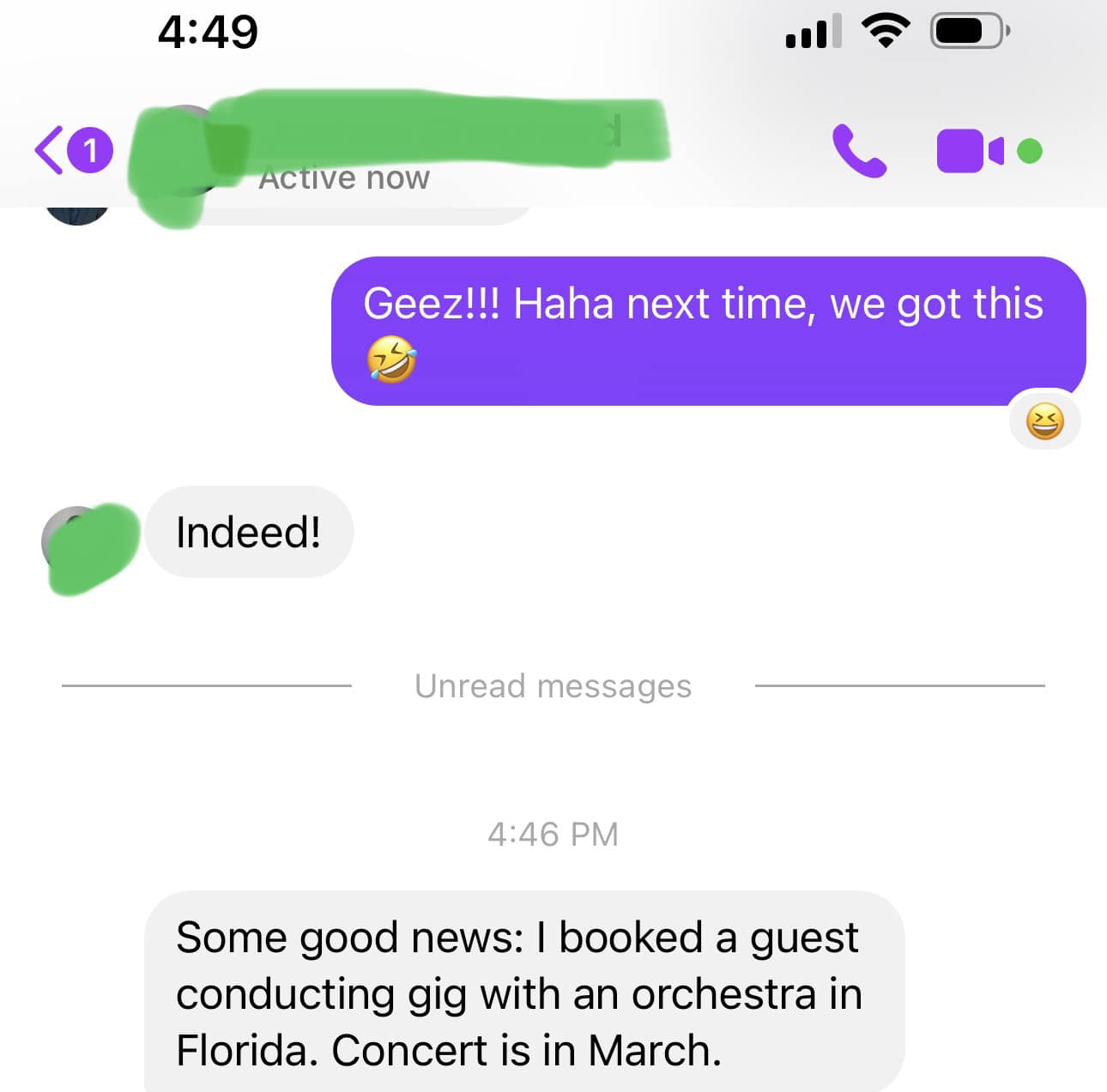
Task: Tap the battery indicator in status bar
Action: point(970,32)
